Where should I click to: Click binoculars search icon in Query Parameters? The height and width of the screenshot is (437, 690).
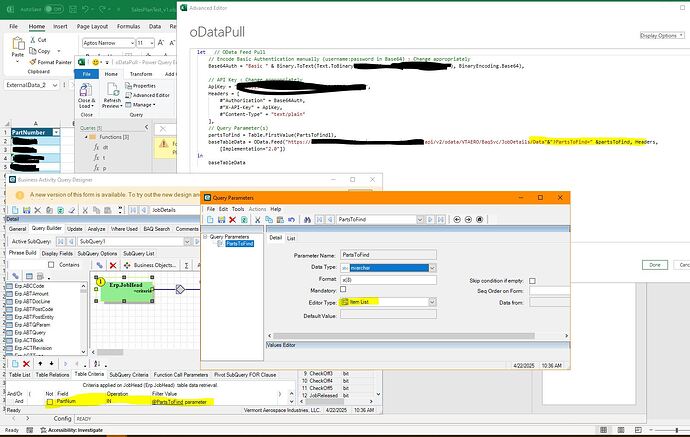(307, 220)
